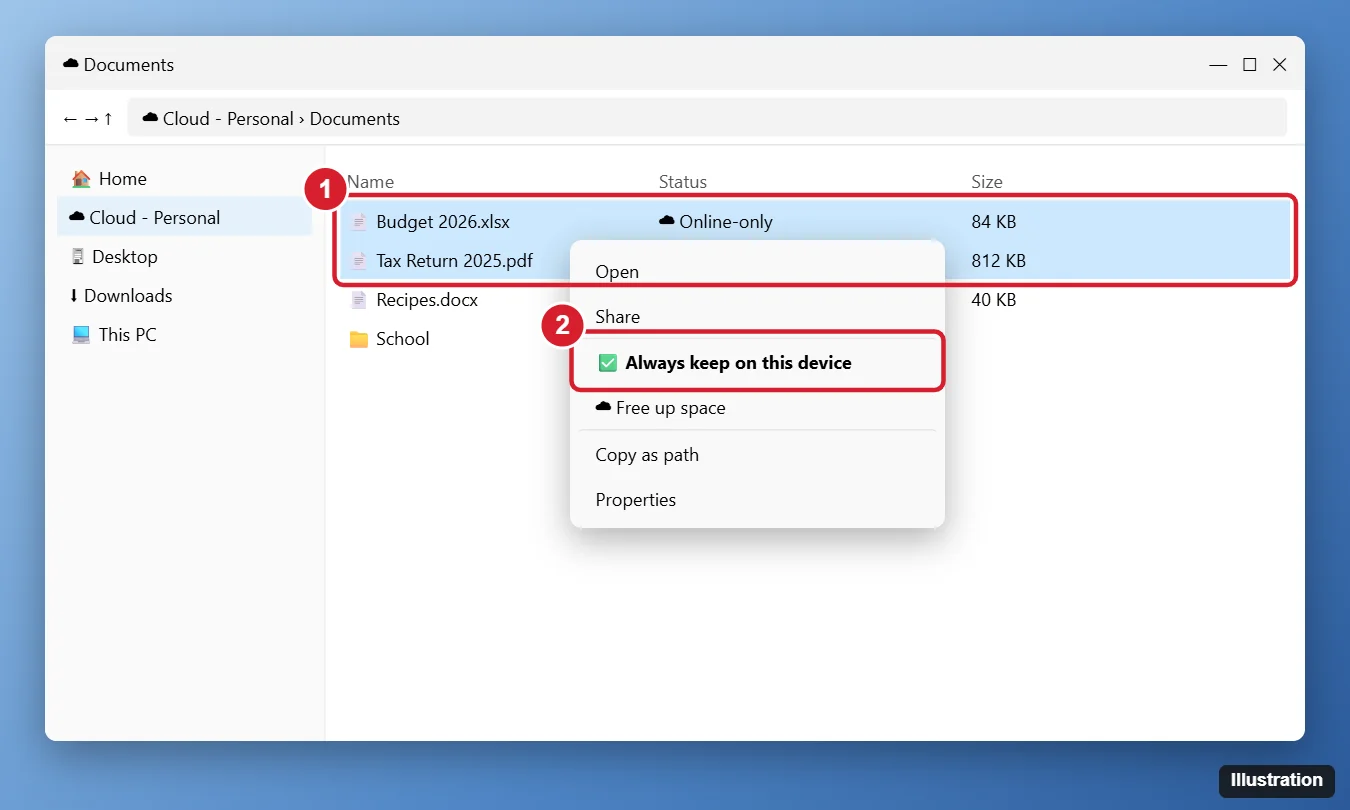Click the monitor icon beside Desktop
The image size is (1350, 810).
point(78,257)
